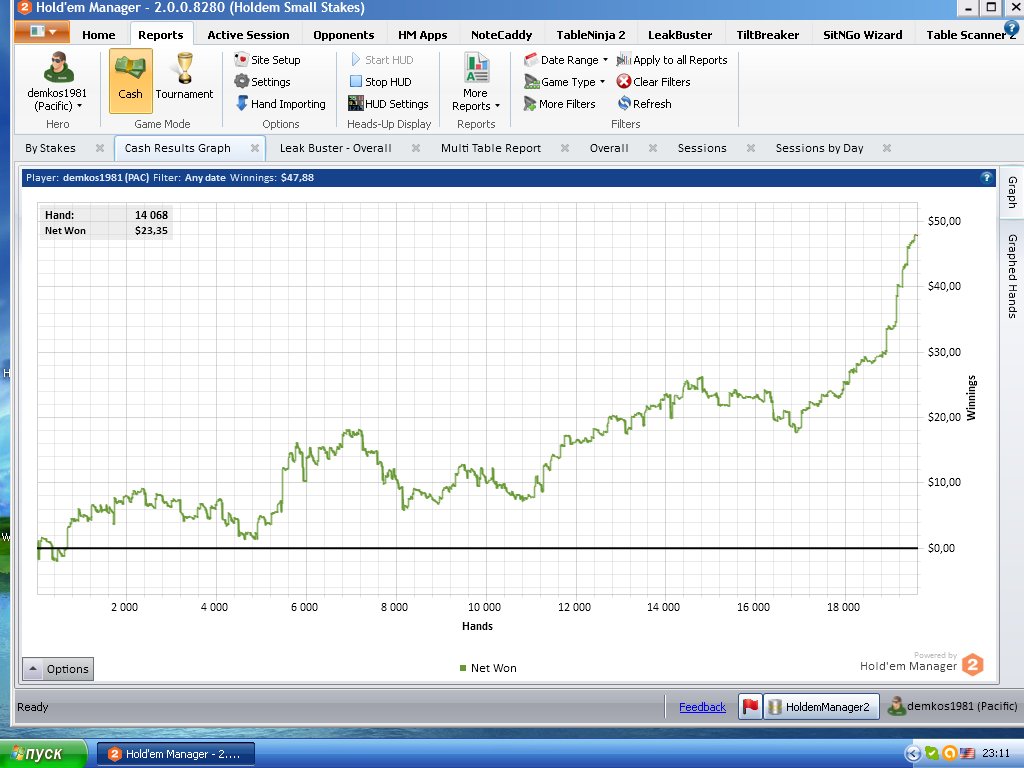Open Sessions report tab
This screenshot has height=768, width=1024.
702,148
